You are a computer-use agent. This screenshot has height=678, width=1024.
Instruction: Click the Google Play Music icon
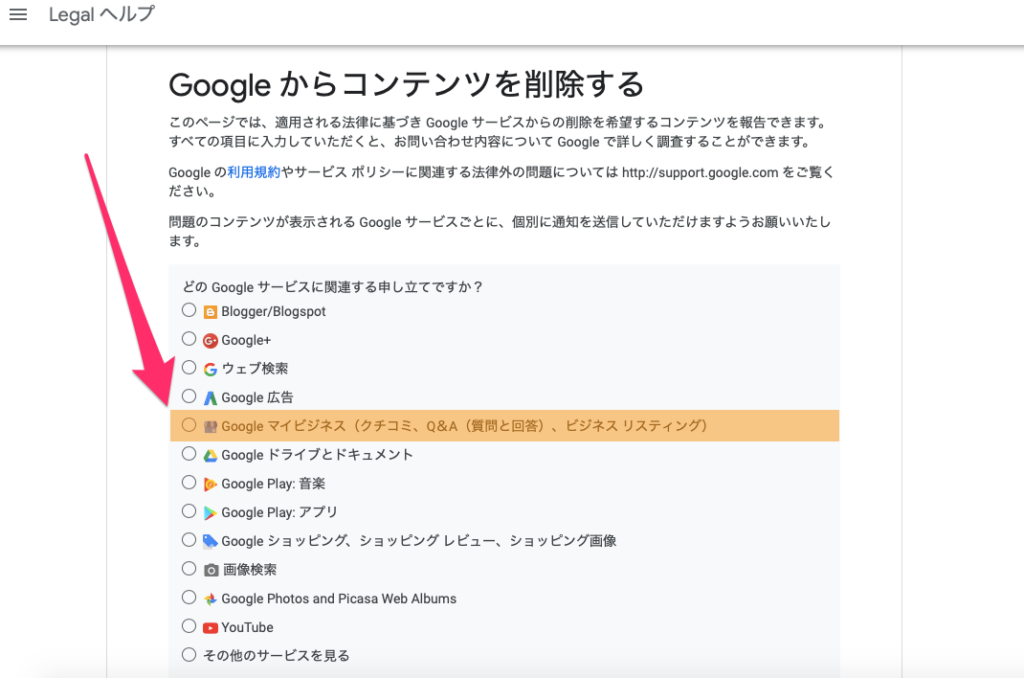click(210, 484)
